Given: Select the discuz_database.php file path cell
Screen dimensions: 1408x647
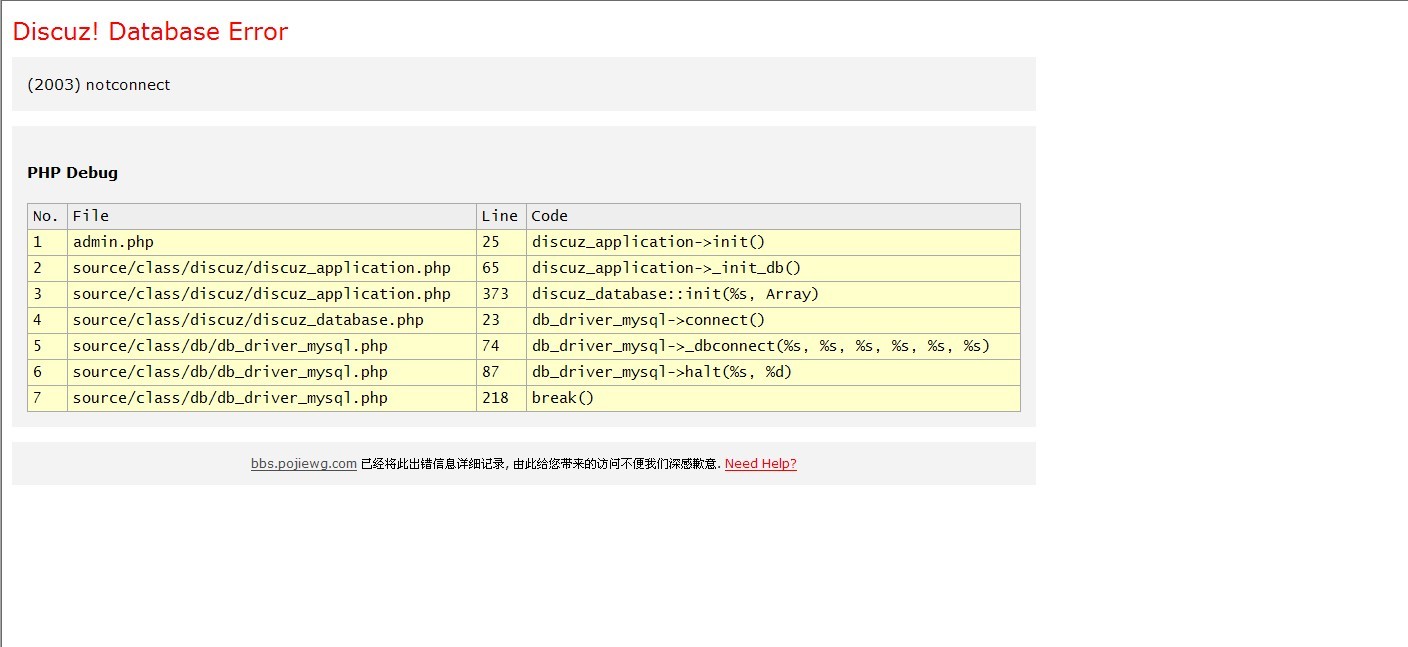Looking at the screenshot, I should click(248, 320).
